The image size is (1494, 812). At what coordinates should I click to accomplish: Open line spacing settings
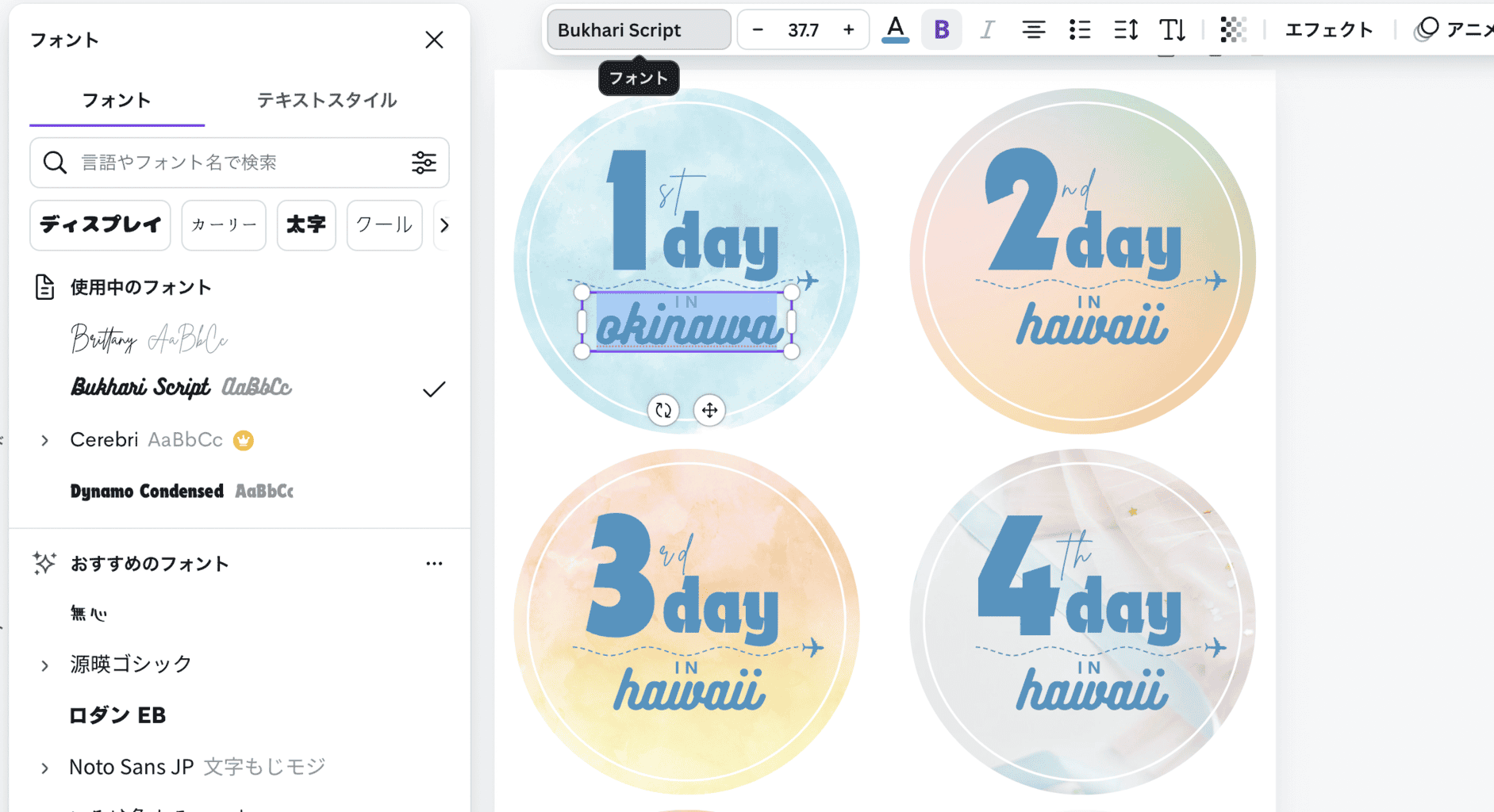point(1126,30)
